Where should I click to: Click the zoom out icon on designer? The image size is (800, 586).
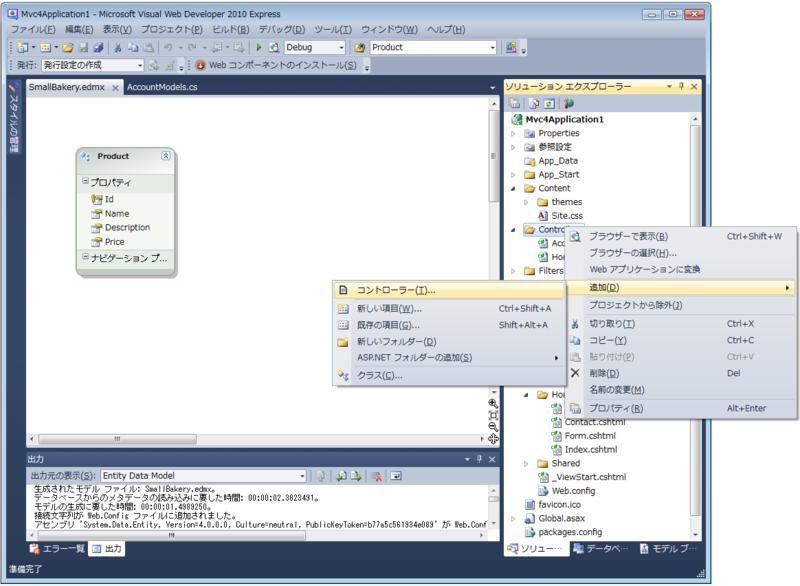(493, 427)
